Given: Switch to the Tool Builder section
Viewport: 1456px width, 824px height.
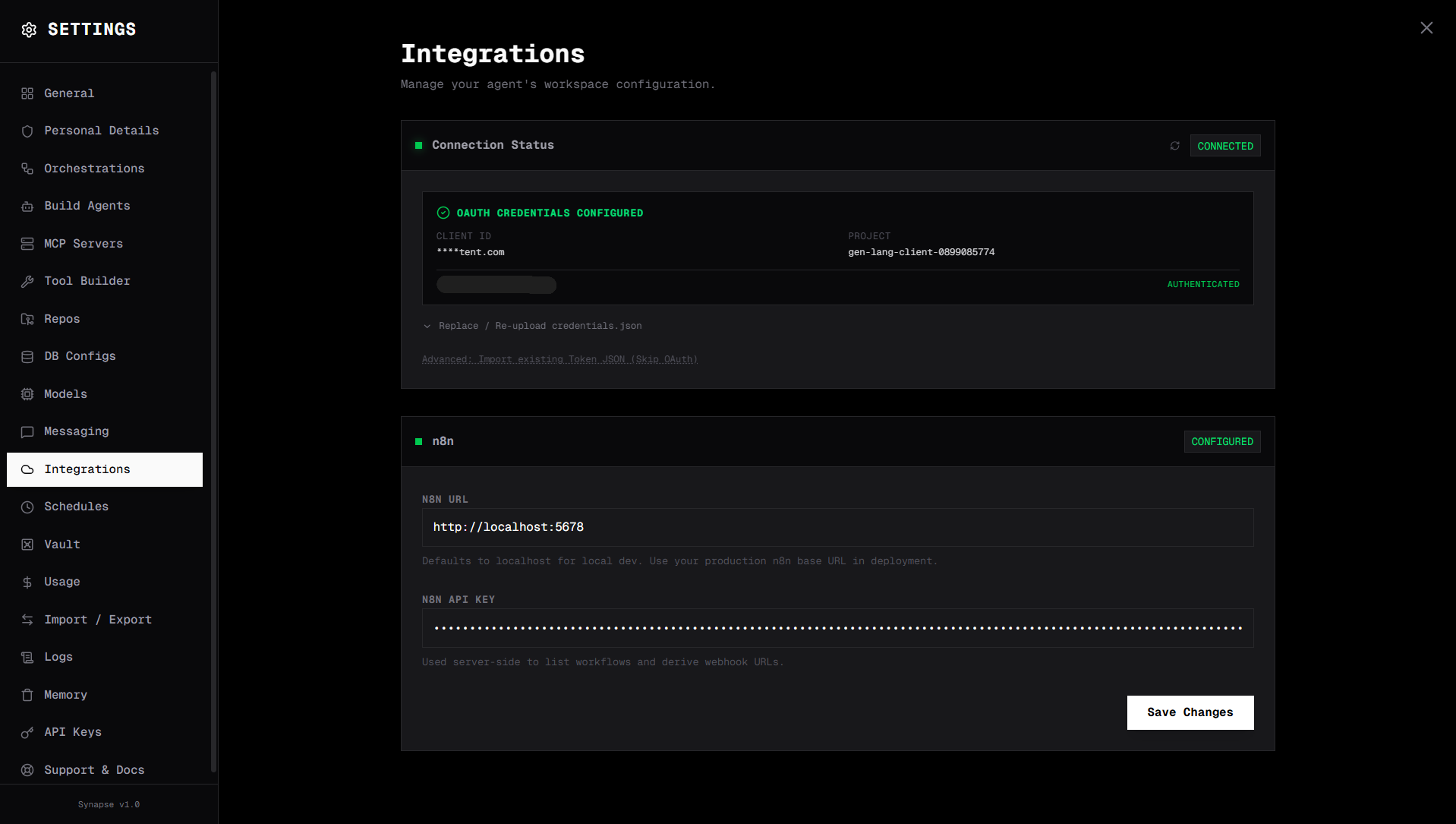Looking at the screenshot, I should pos(105,281).
